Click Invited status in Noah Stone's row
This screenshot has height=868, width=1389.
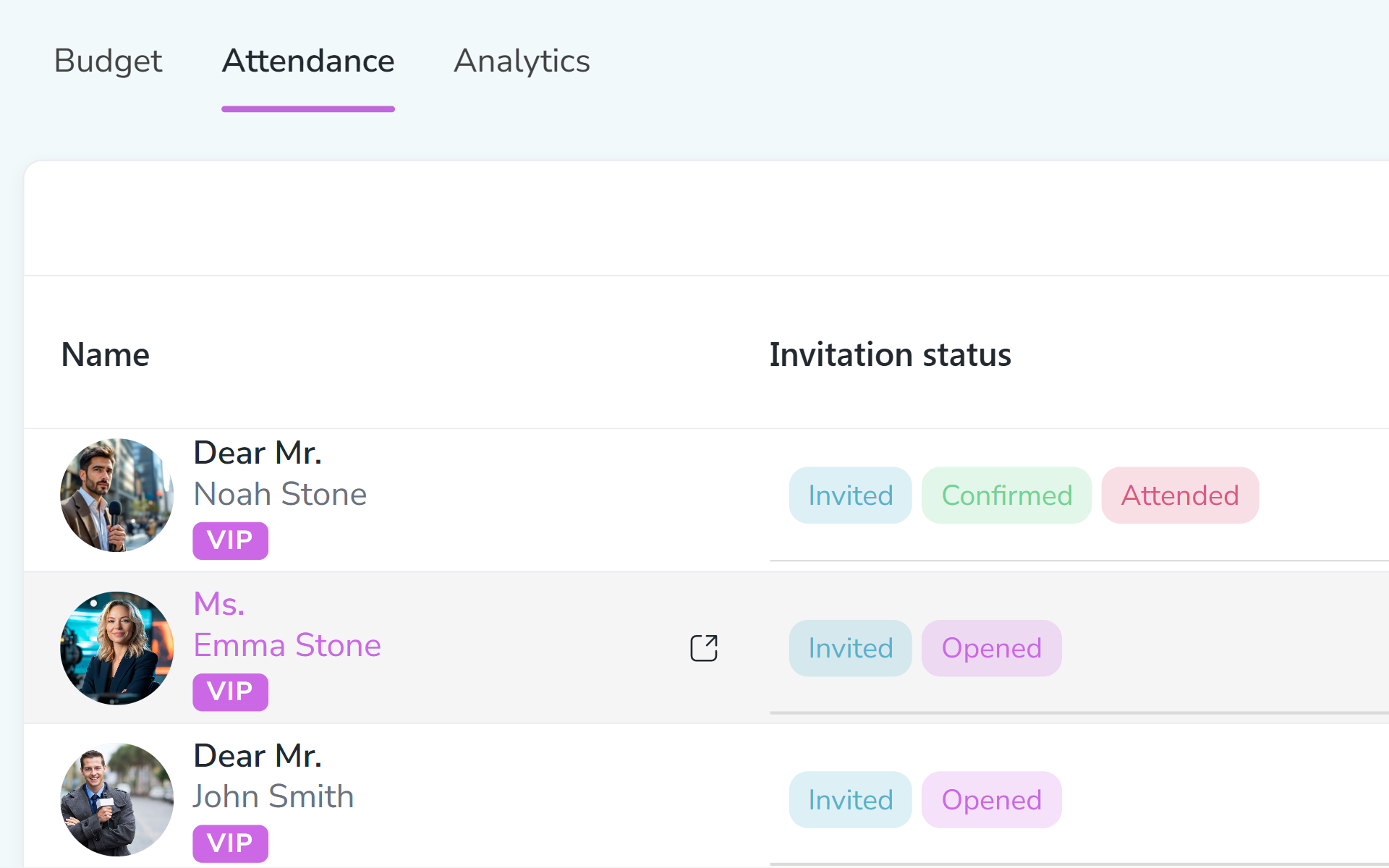(x=850, y=495)
